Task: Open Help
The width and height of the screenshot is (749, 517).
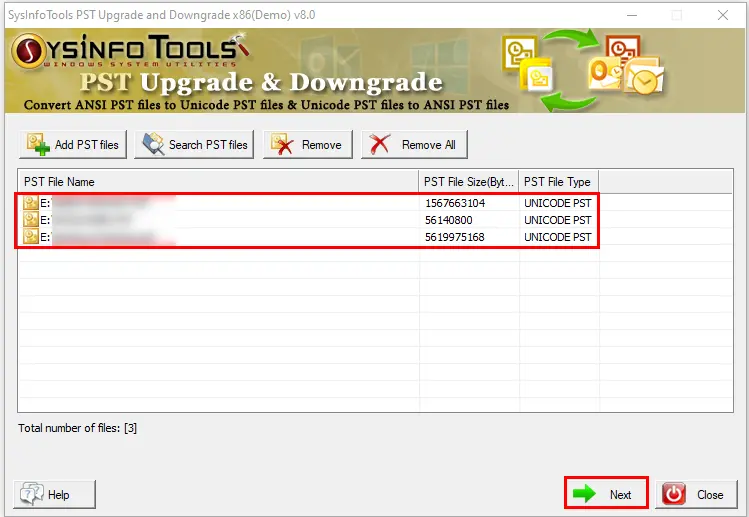Action: 54,495
